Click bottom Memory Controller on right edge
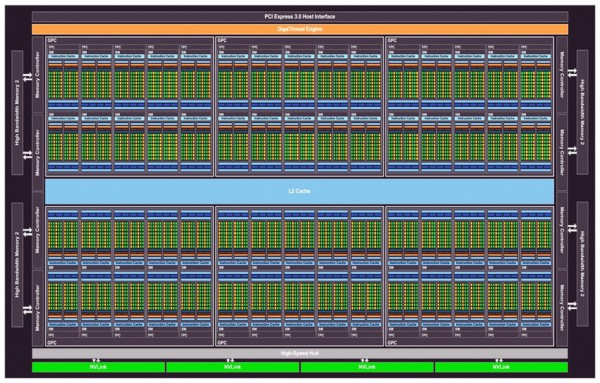Screen dimensions: 600x383 [562, 308]
